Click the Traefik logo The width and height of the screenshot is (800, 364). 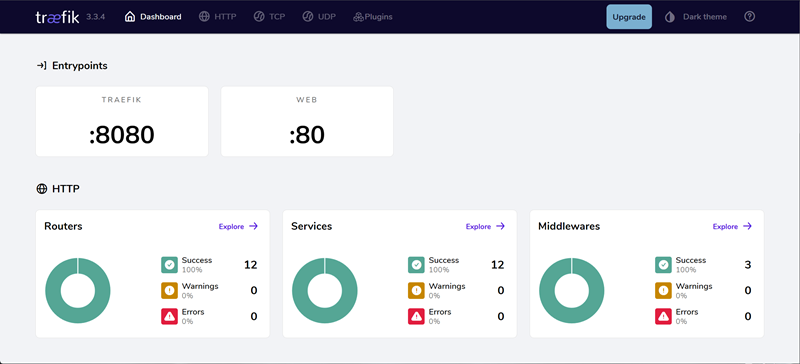point(57,17)
